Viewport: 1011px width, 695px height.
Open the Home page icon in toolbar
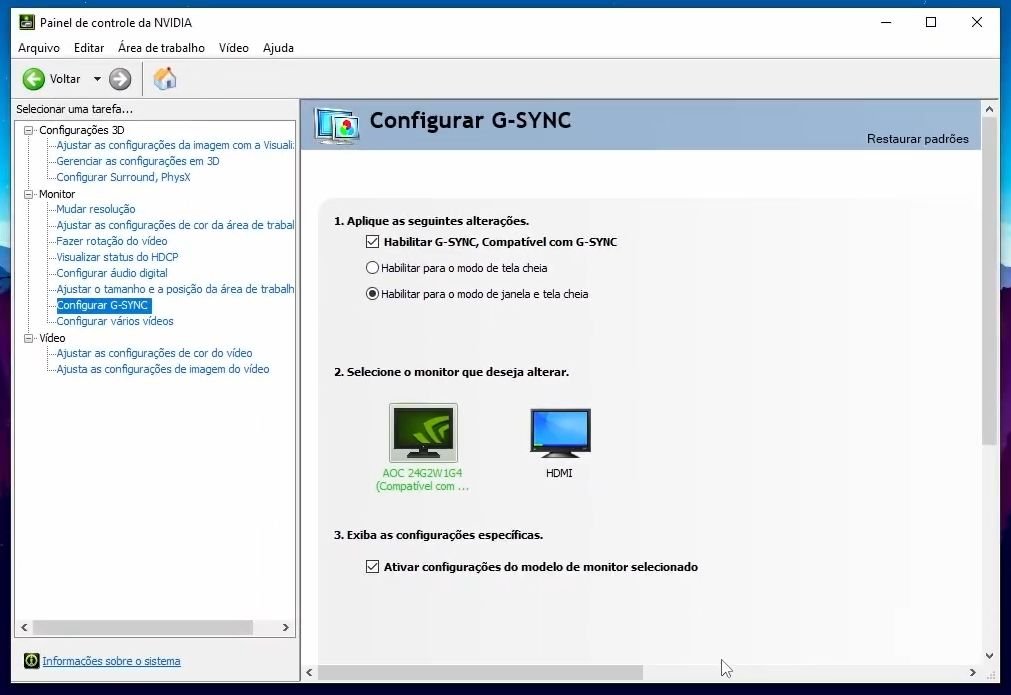pos(165,79)
